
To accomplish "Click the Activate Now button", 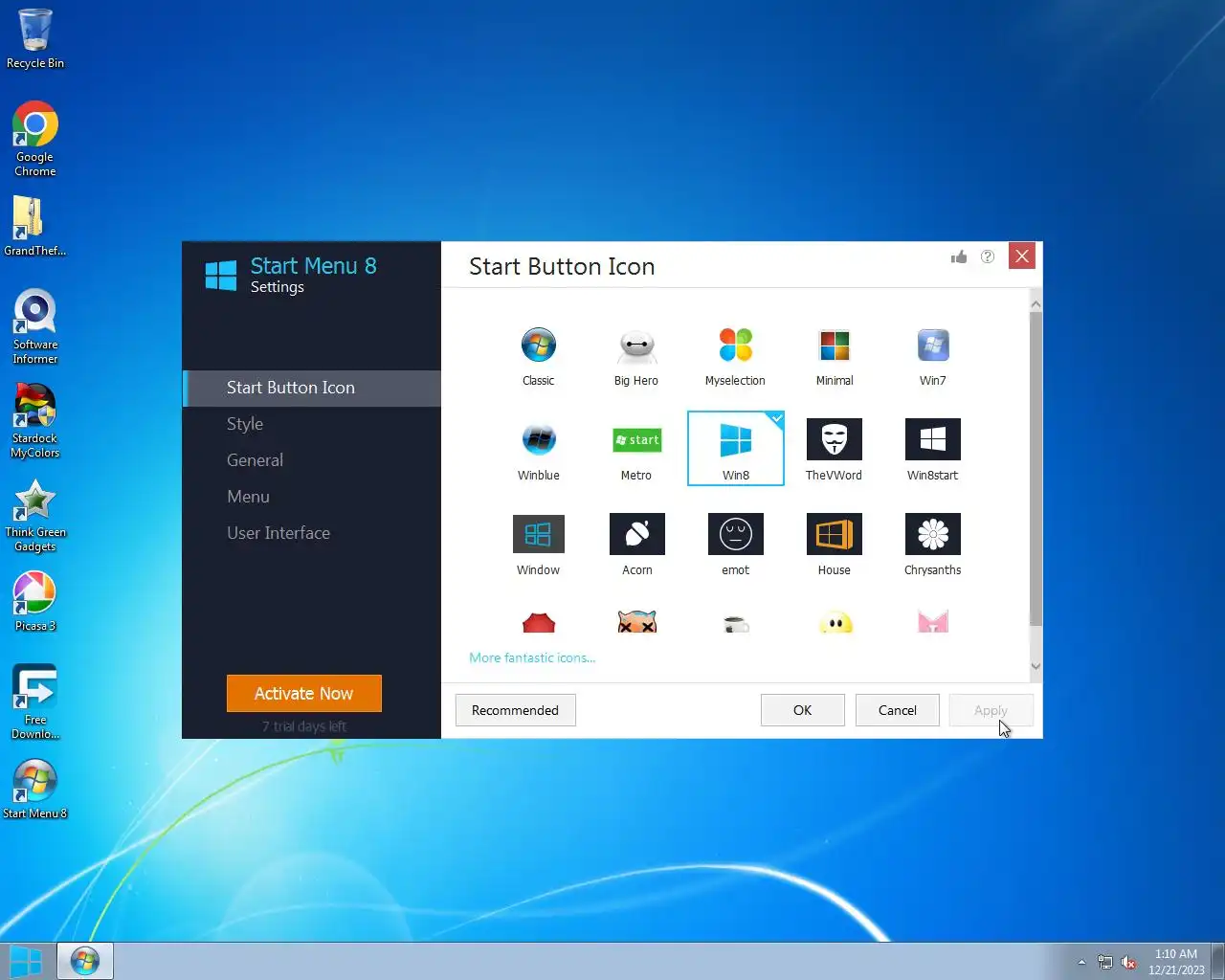I will tap(304, 694).
